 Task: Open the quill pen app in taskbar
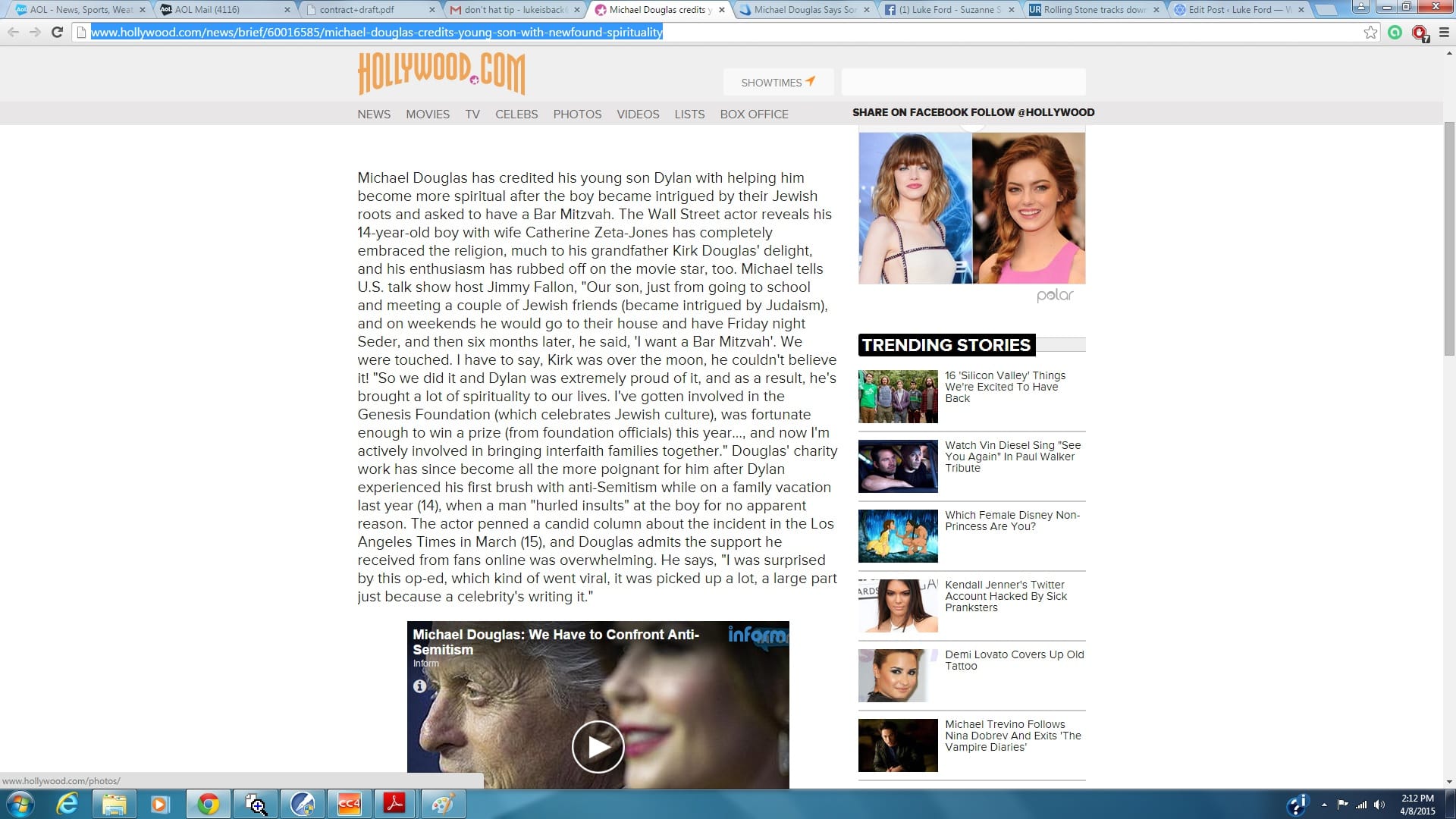(302, 804)
